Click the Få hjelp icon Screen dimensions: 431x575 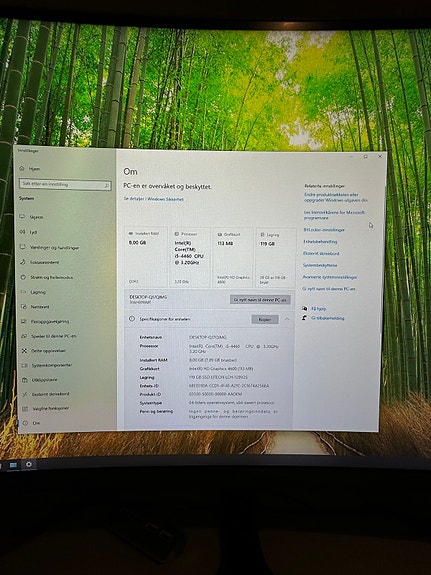coord(304,308)
